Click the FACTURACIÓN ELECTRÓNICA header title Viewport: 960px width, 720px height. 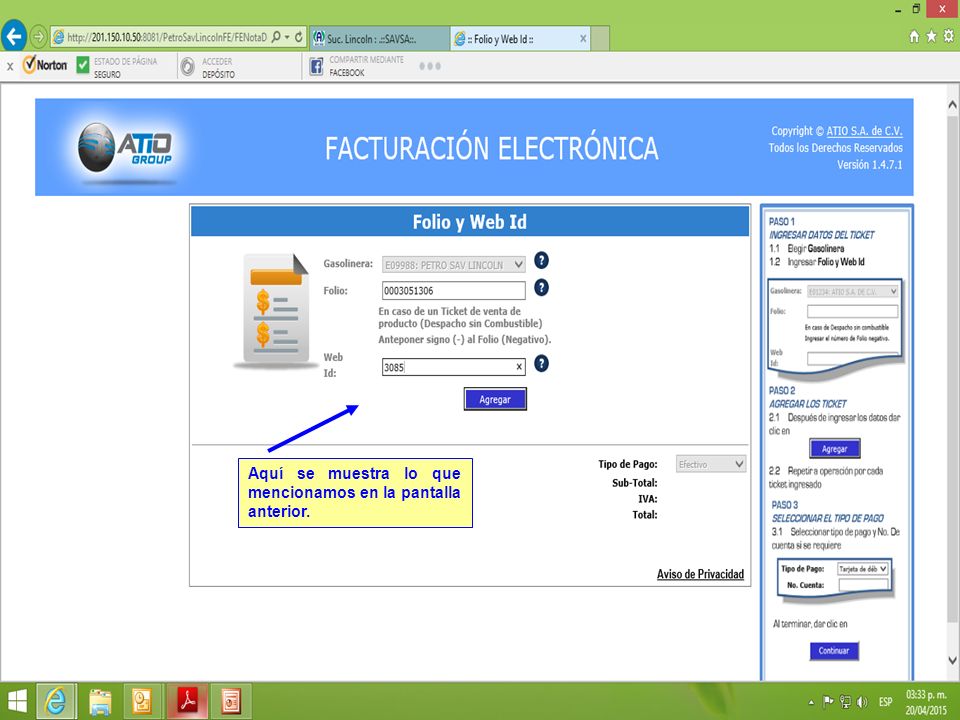pyautogui.click(x=491, y=148)
